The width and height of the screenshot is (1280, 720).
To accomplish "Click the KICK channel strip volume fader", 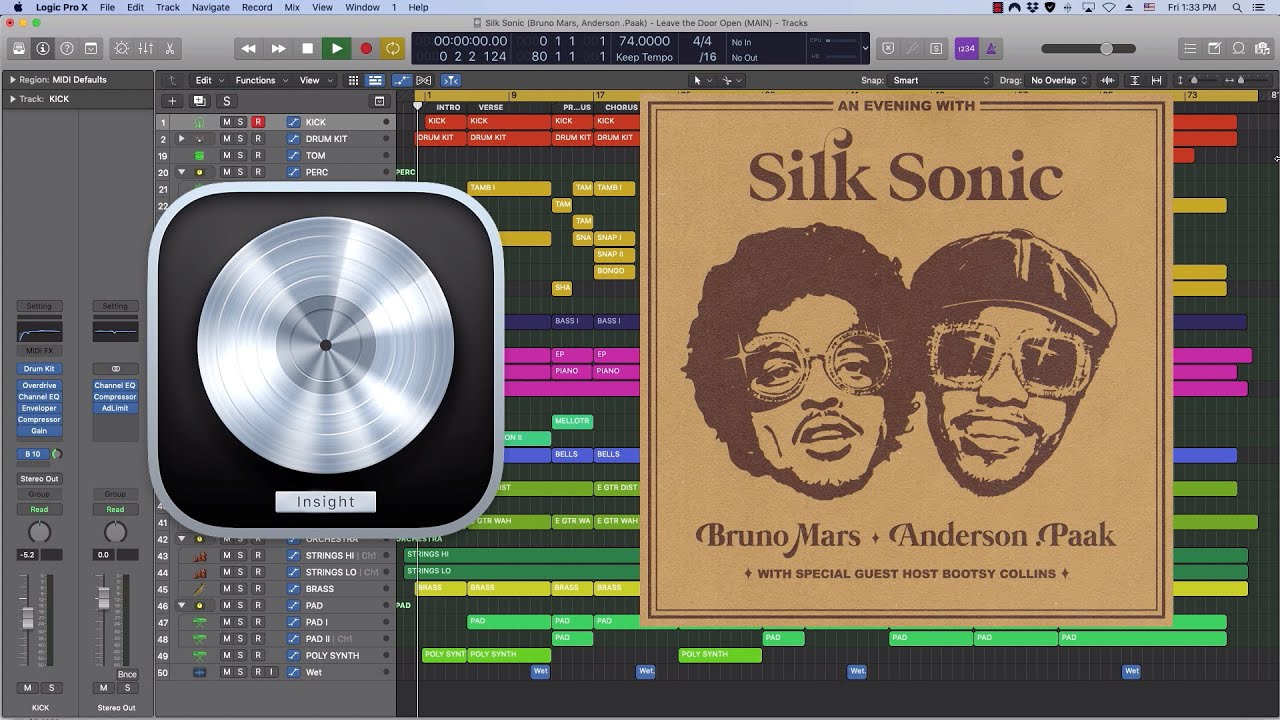I will tap(27, 619).
